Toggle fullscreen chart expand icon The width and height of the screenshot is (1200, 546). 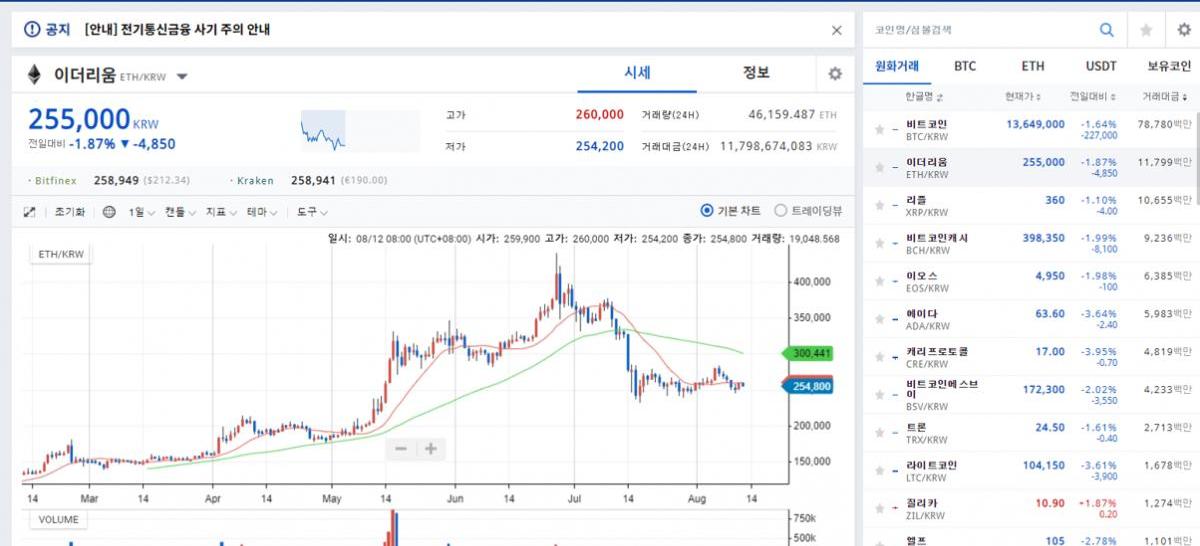[x=29, y=212]
